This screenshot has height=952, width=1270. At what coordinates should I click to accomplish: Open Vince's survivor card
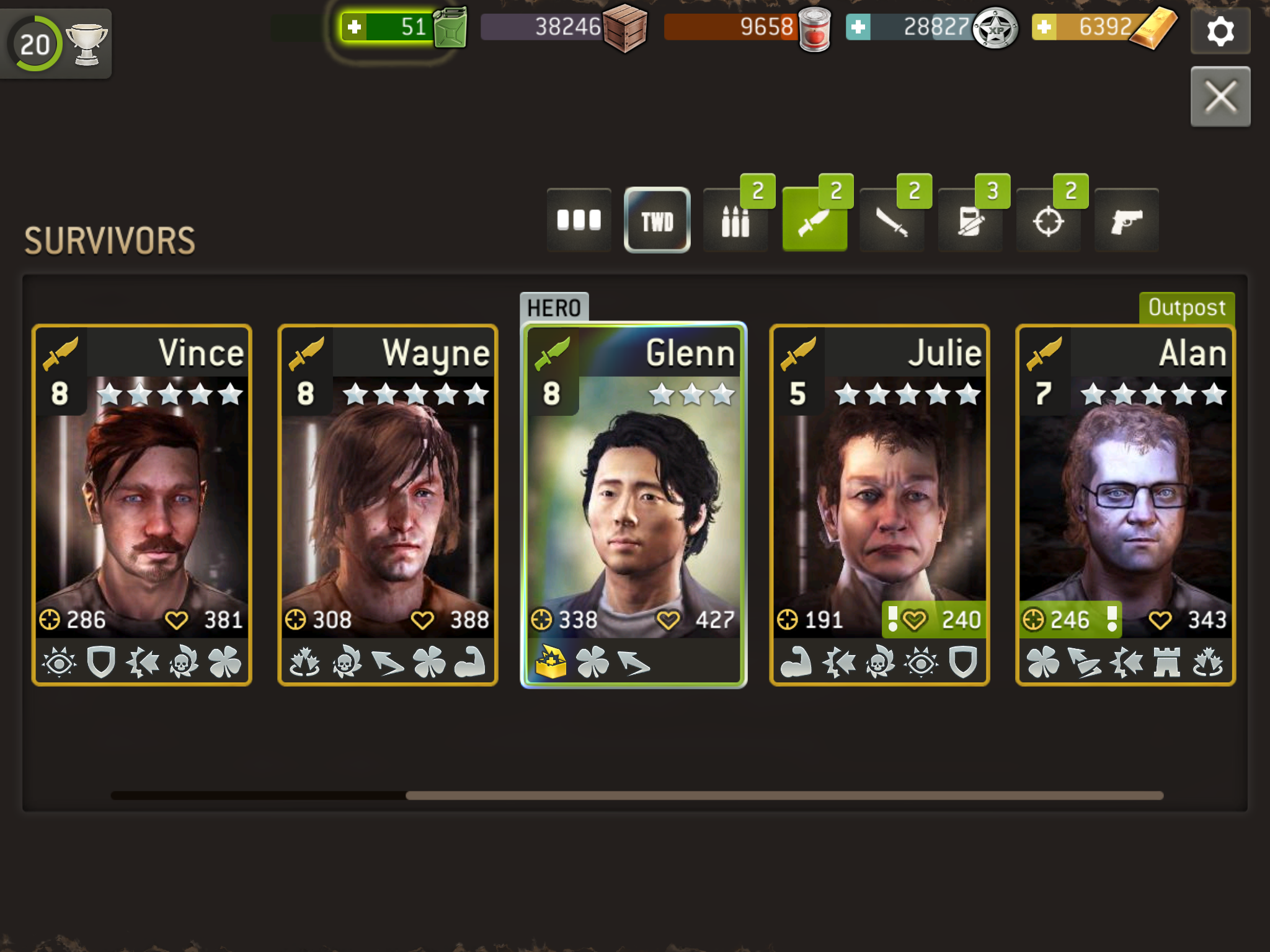coord(142,505)
